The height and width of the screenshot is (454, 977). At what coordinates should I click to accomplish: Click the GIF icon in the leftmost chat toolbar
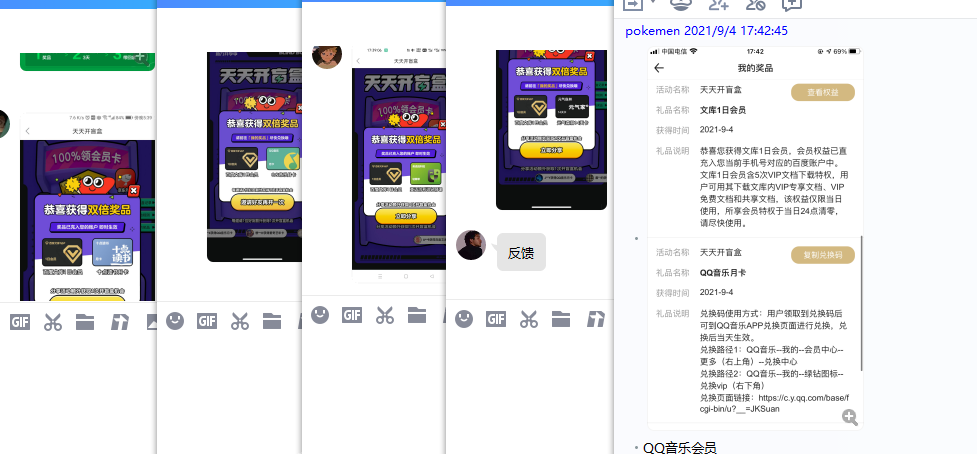19,322
